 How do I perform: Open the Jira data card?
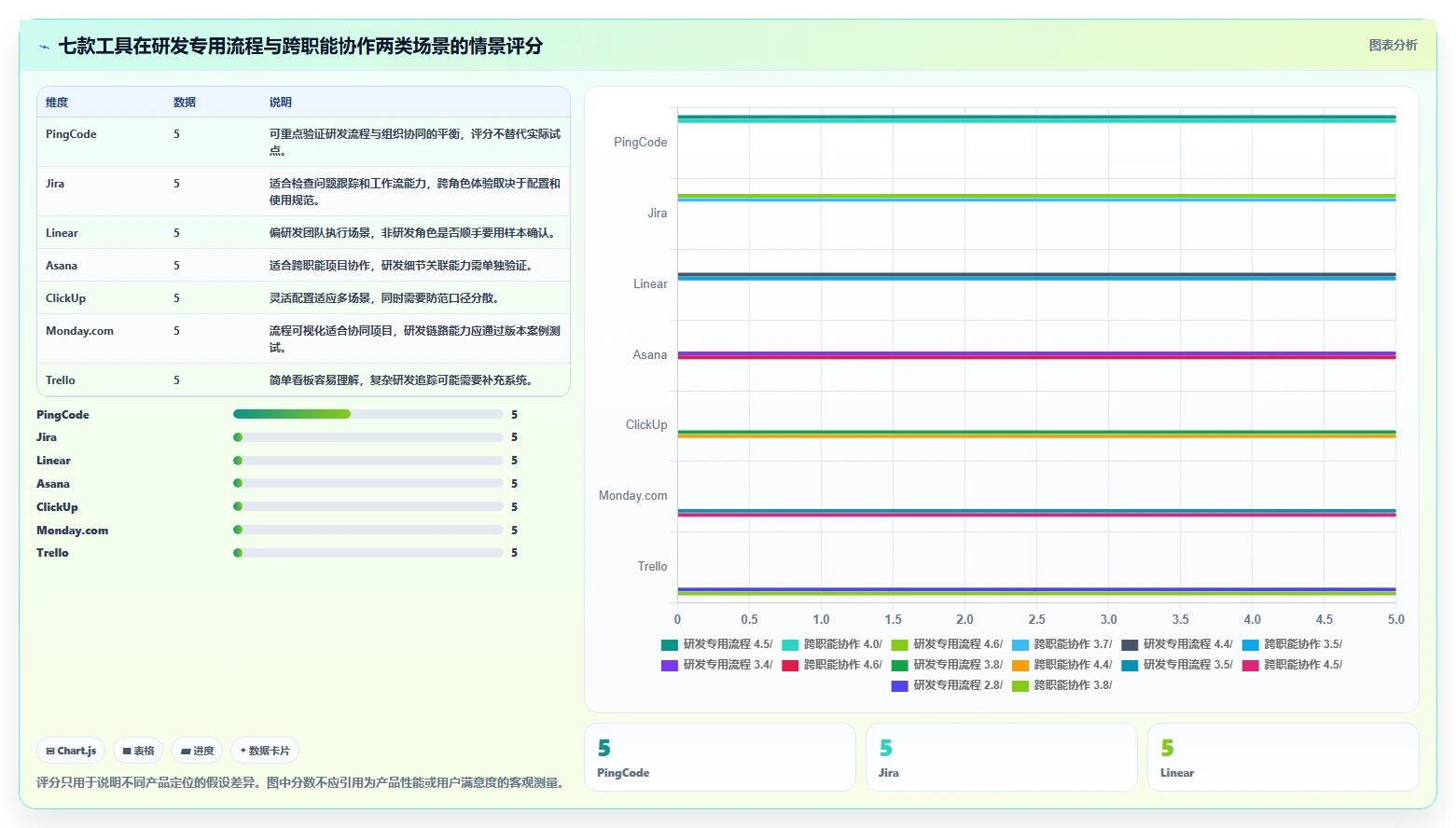1002,757
